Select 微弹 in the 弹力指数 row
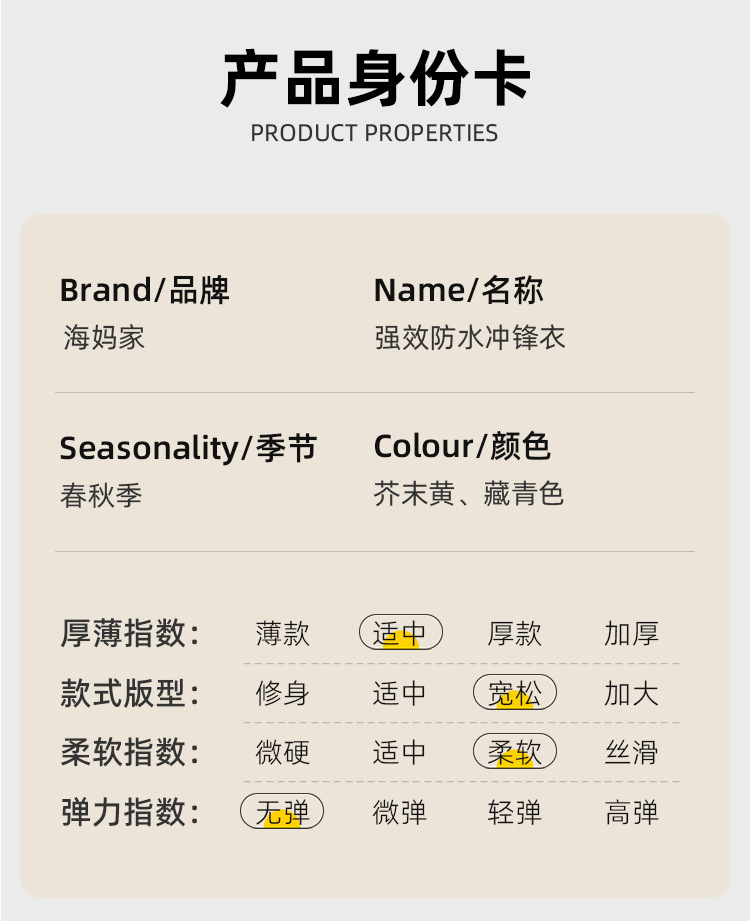Viewport: 750px width, 921px height. click(400, 812)
